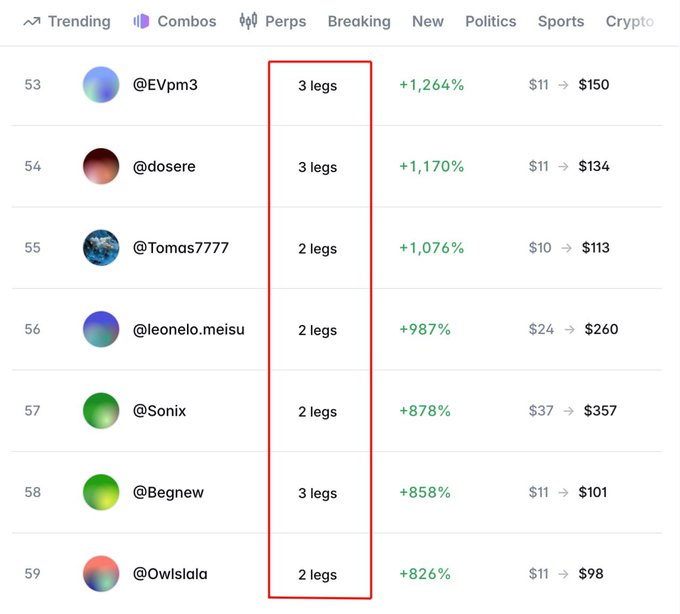Viewport: 680px width, 614px height.
Task: Click '2 legs' in @Tomas7777's row
Action: coord(317,248)
